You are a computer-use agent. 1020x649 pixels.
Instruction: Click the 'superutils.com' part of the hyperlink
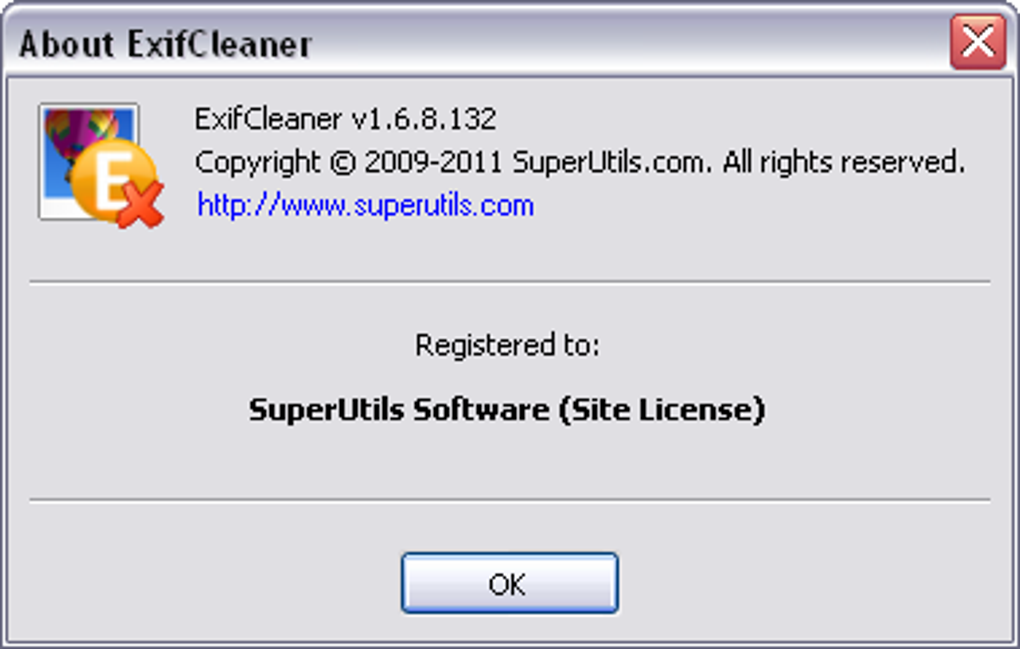pos(444,206)
